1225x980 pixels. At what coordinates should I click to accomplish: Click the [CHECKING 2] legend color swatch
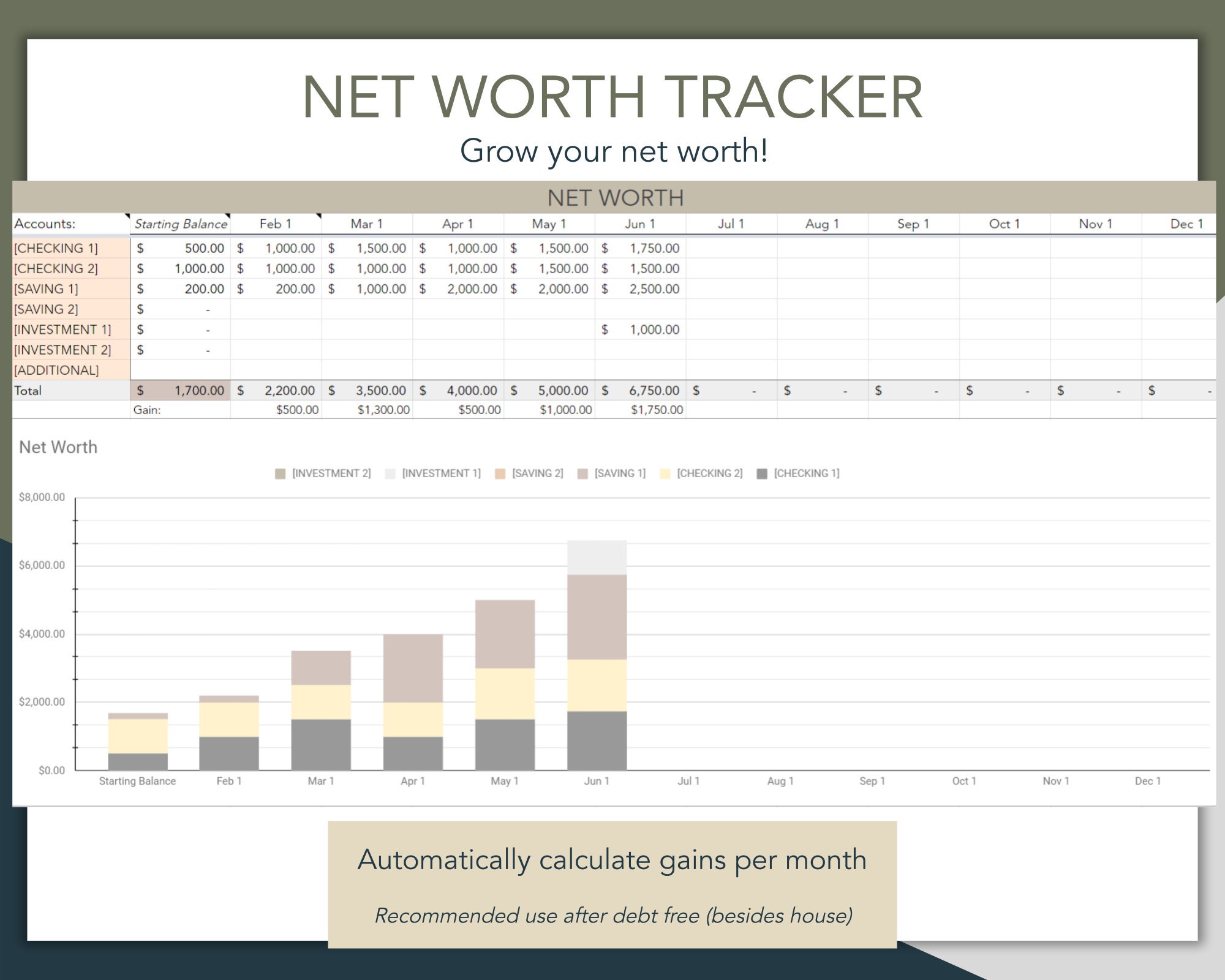(x=665, y=474)
